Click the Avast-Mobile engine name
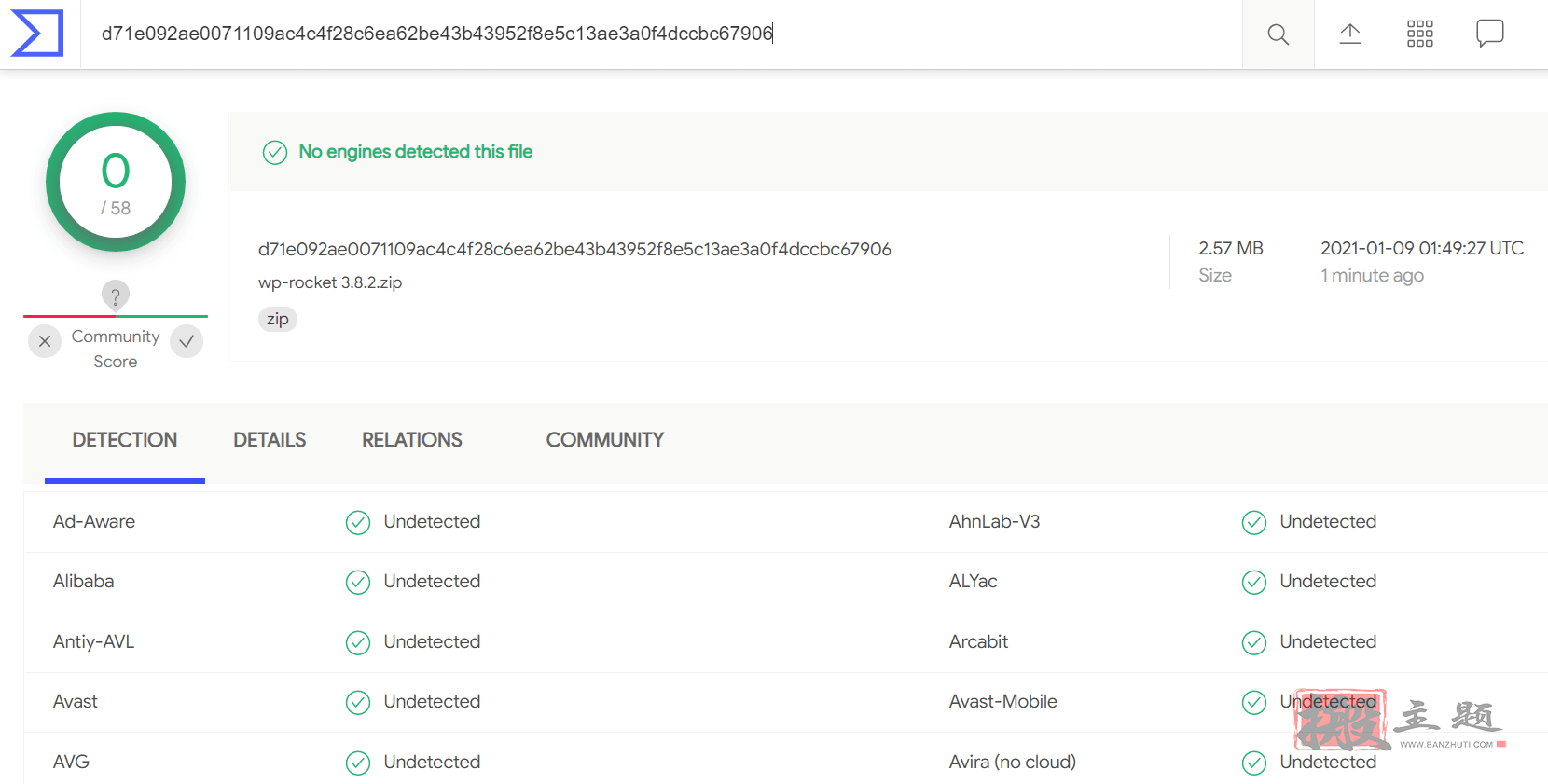Viewport: 1548px width, 784px height. (1003, 701)
